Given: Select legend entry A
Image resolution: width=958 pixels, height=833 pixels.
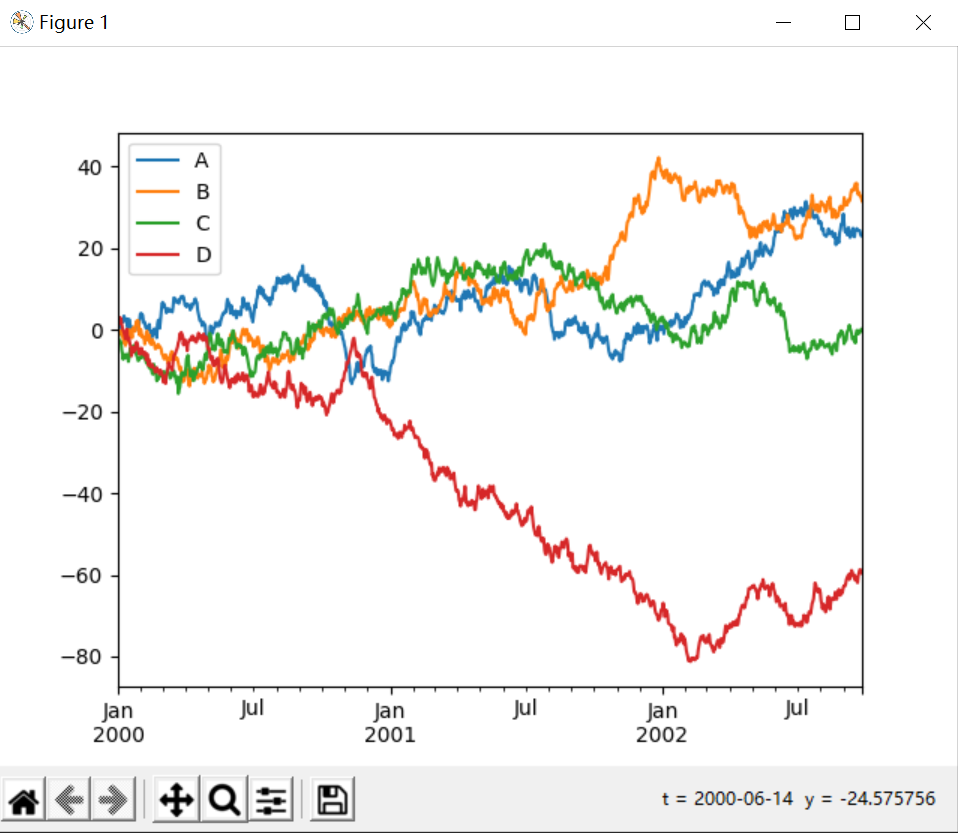Looking at the screenshot, I should click(x=201, y=160).
